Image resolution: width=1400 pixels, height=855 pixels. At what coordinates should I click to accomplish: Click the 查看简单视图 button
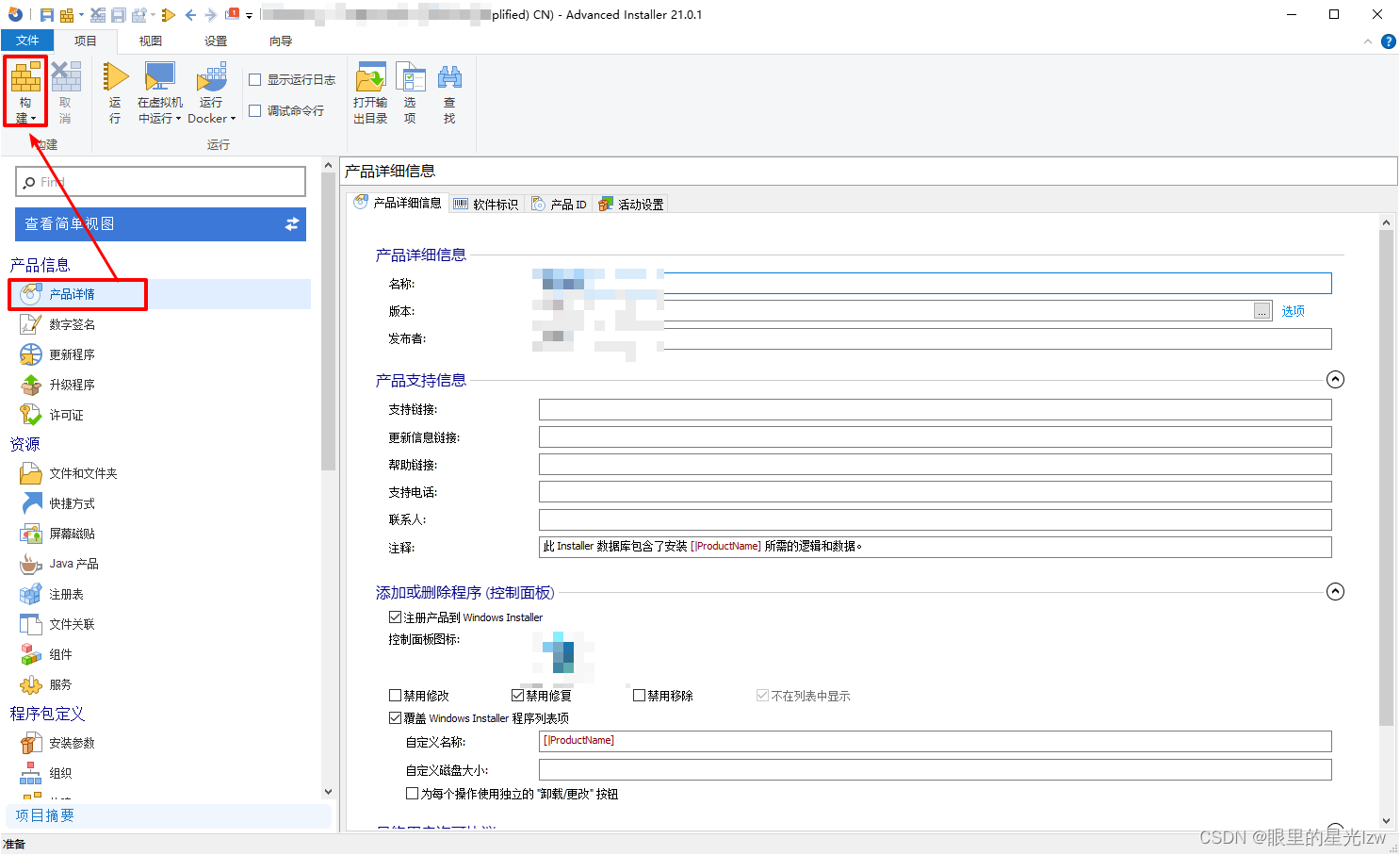point(160,224)
